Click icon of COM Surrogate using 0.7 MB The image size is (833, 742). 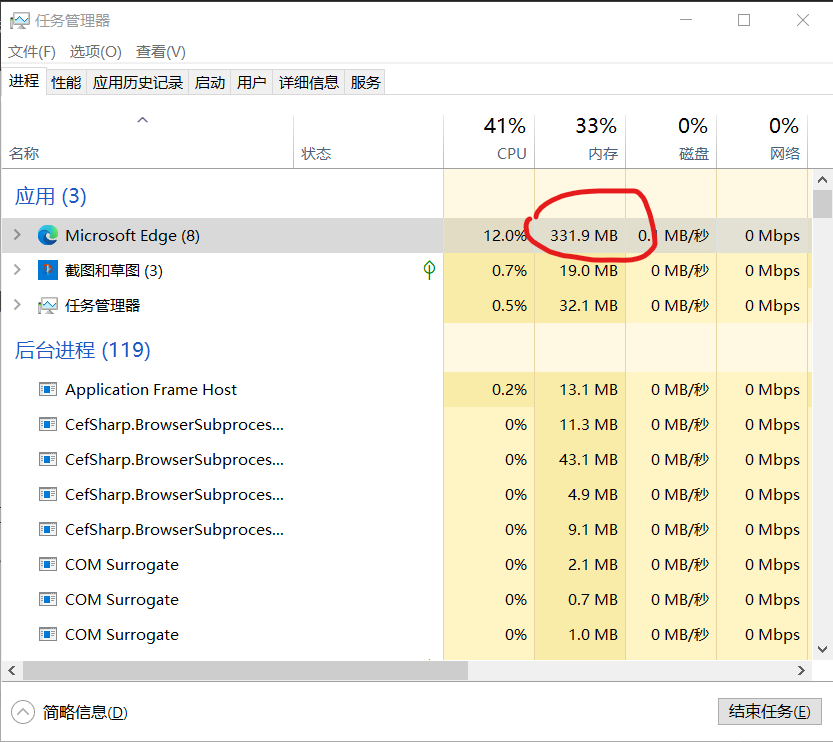[x=48, y=600]
